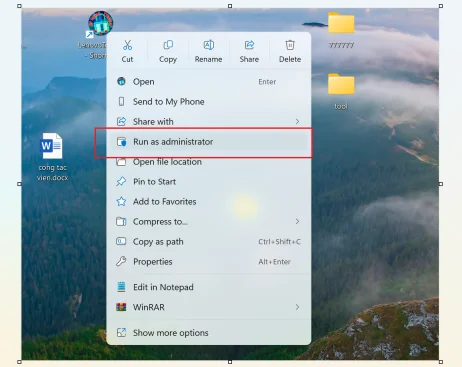
Task: Click the phone icon beside Send to My Phone
Action: coord(121,101)
